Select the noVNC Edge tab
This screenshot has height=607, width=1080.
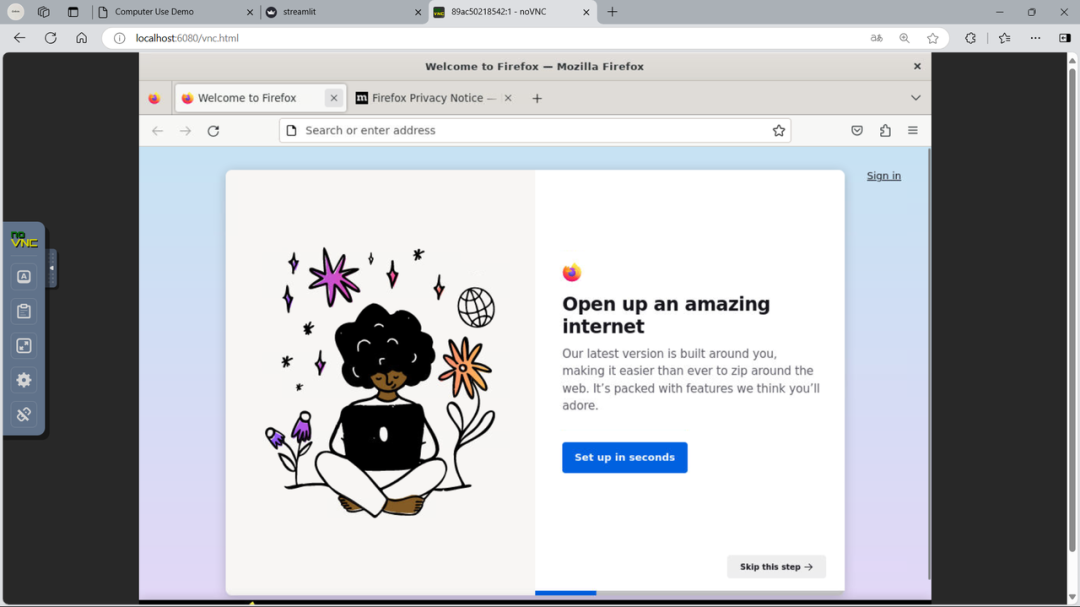point(512,12)
